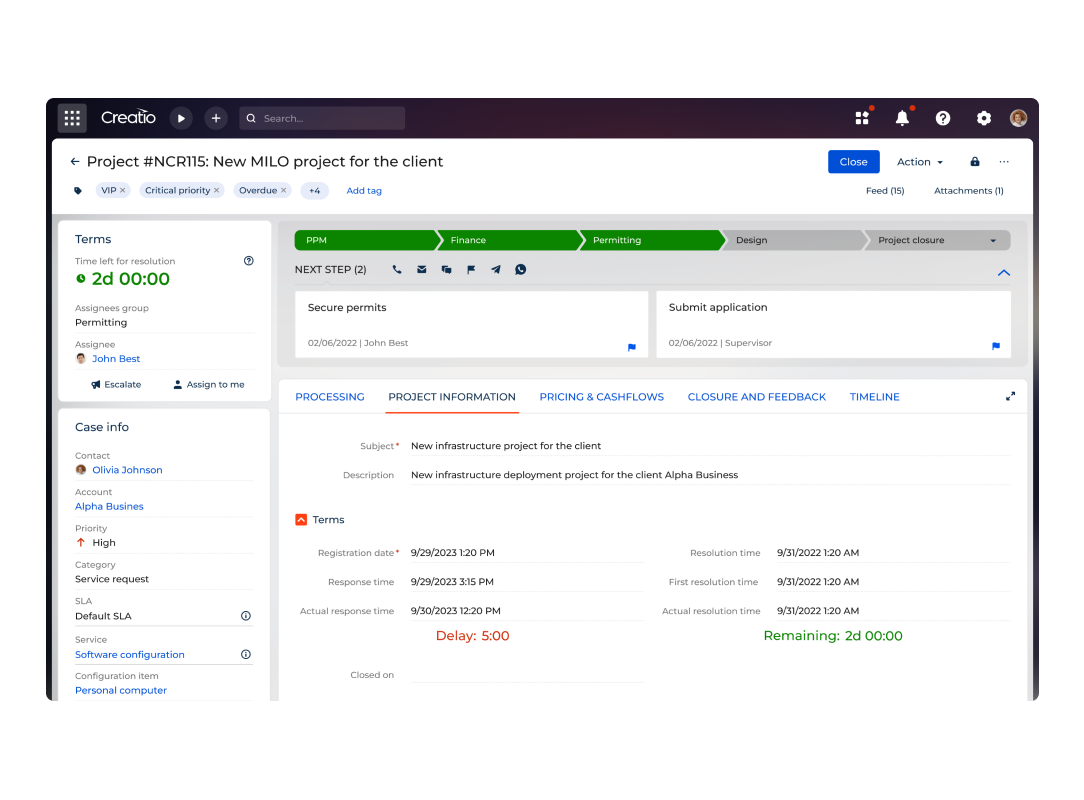Select the Design stage on the progress bar

tap(789, 240)
